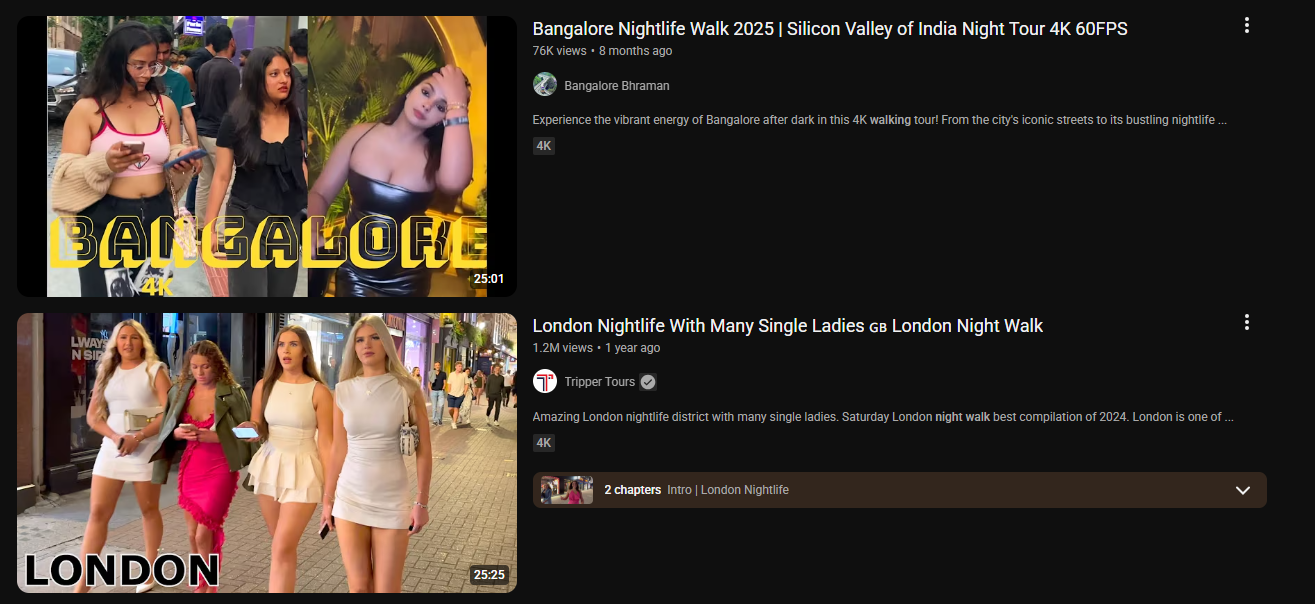This screenshot has height=604, width=1315.
Task: Open the Bangalore video's three-dot options menu
Action: [x=1246, y=25]
